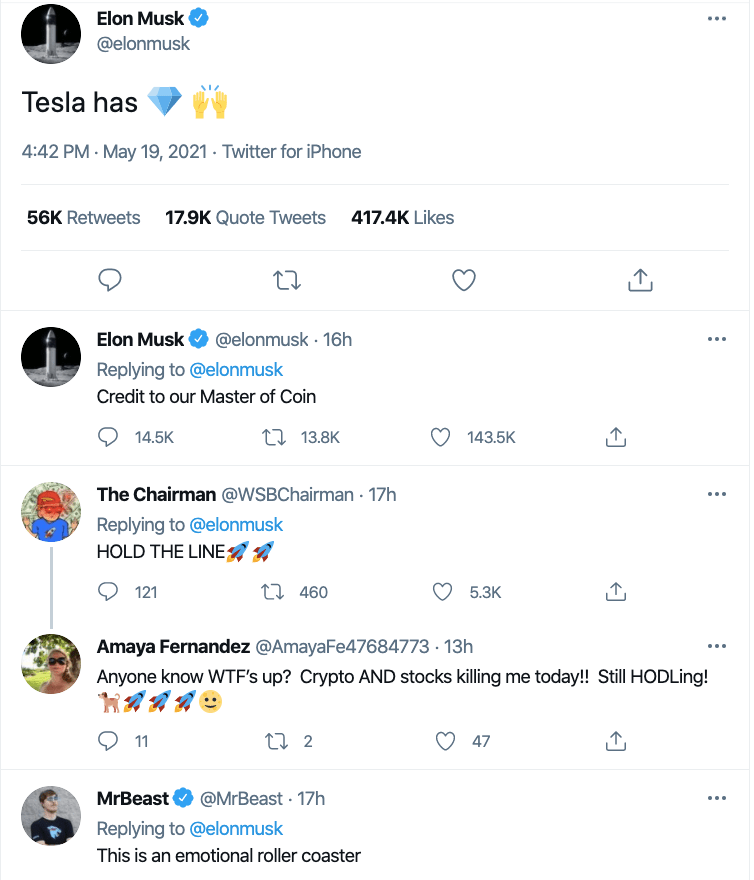View the 17.9K Quote Tweets
Viewport: 754px width, 880px height.
246,217
